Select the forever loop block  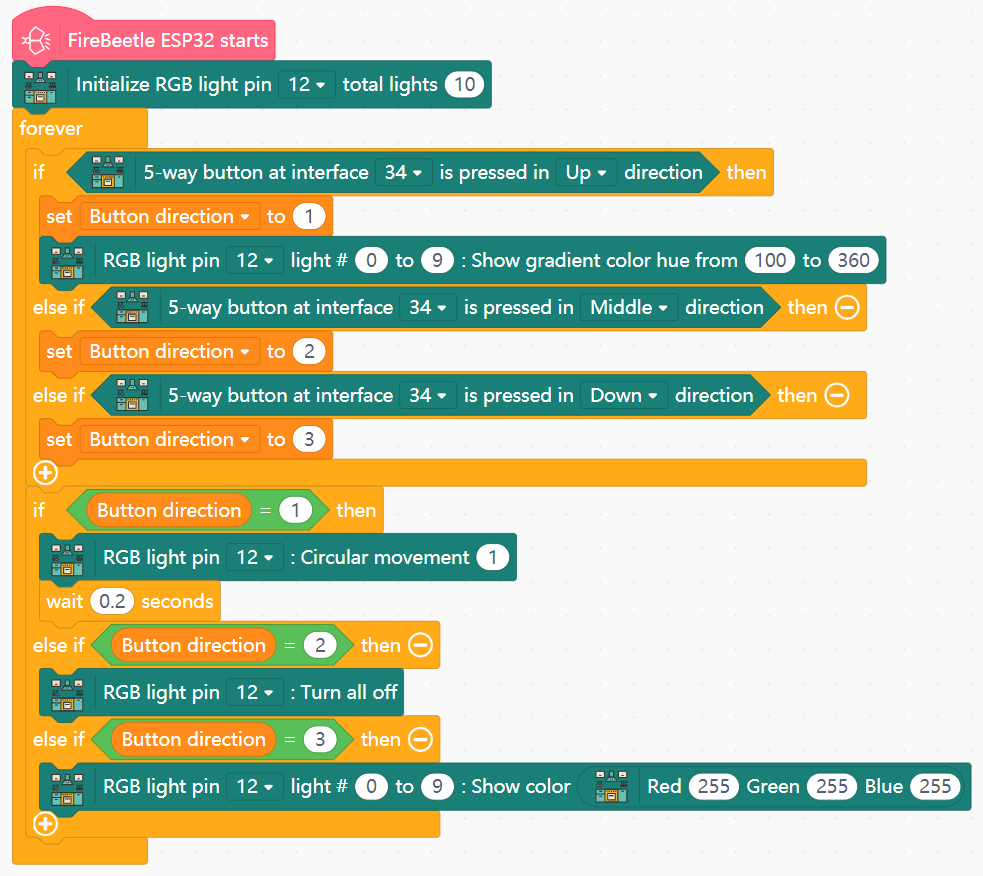(50, 129)
